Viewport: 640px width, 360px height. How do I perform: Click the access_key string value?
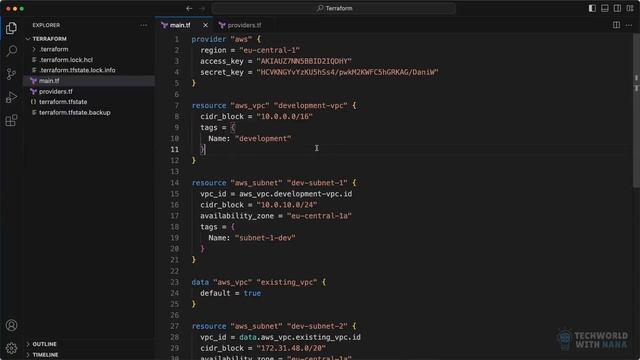click(x=304, y=61)
